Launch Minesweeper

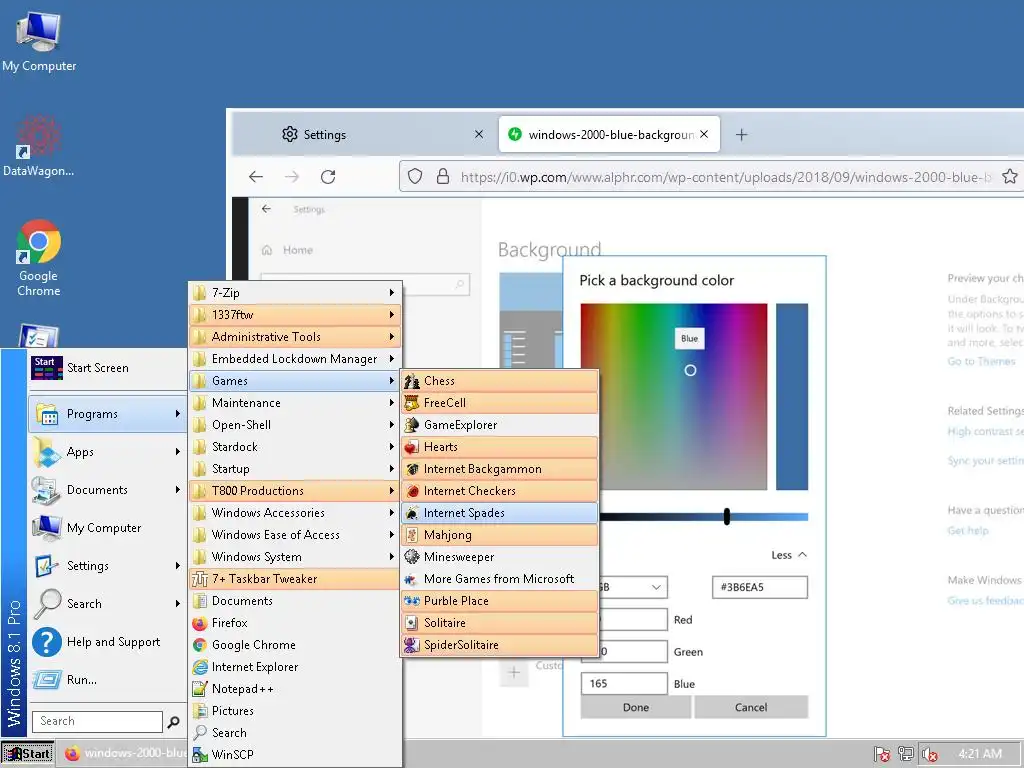click(x=500, y=557)
